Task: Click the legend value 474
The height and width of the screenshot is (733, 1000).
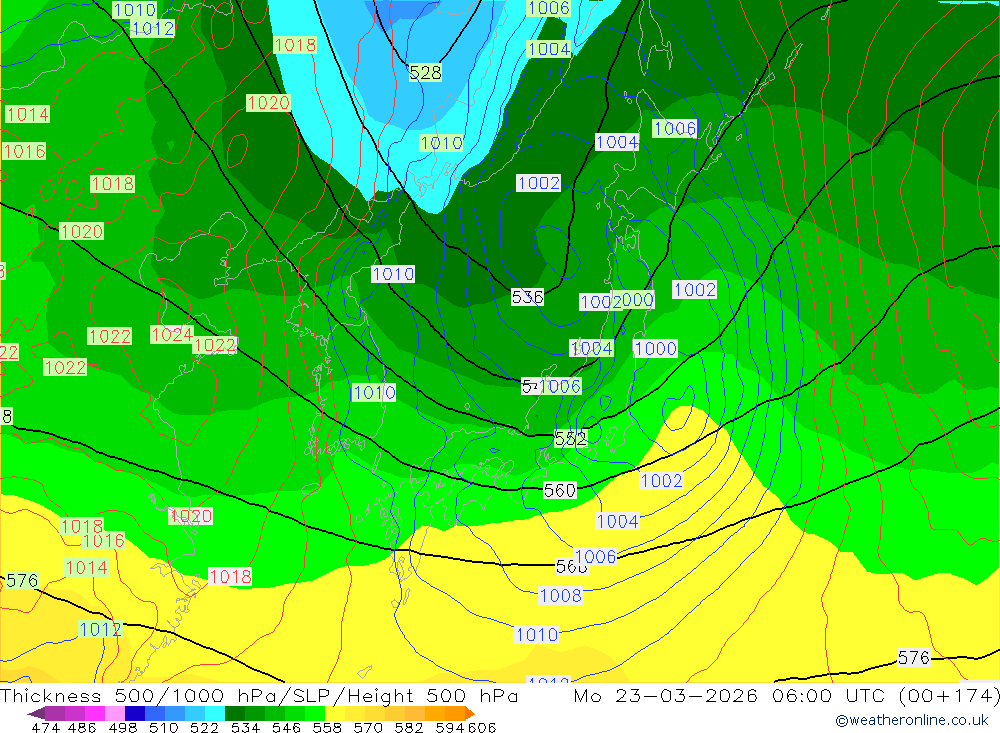Action: tap(45, 727)
